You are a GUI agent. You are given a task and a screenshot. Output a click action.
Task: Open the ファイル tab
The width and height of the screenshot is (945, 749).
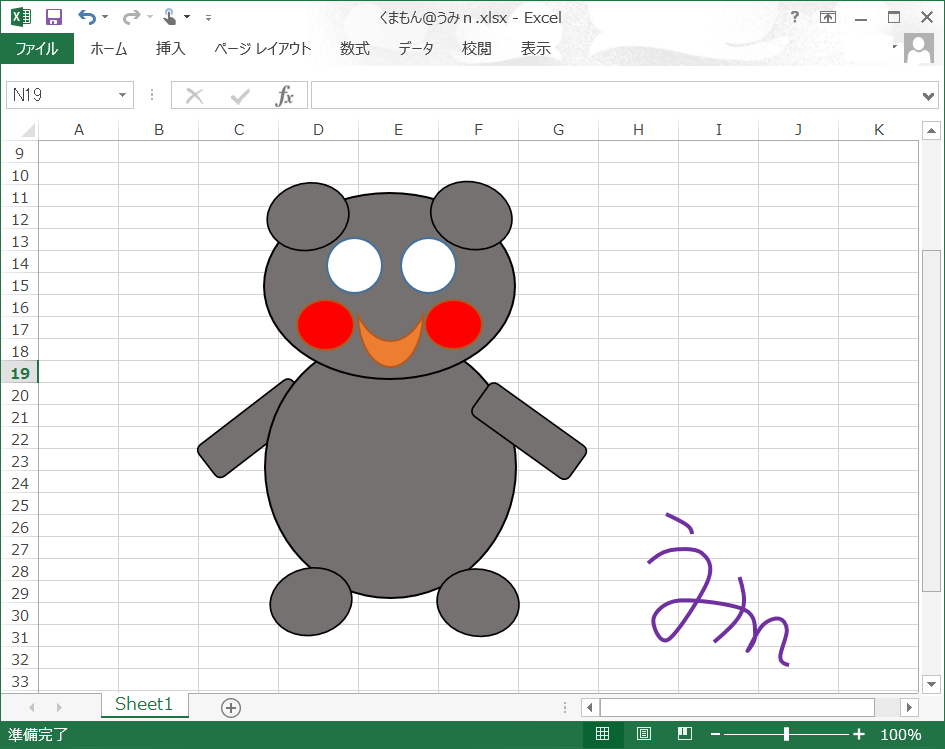37,48
